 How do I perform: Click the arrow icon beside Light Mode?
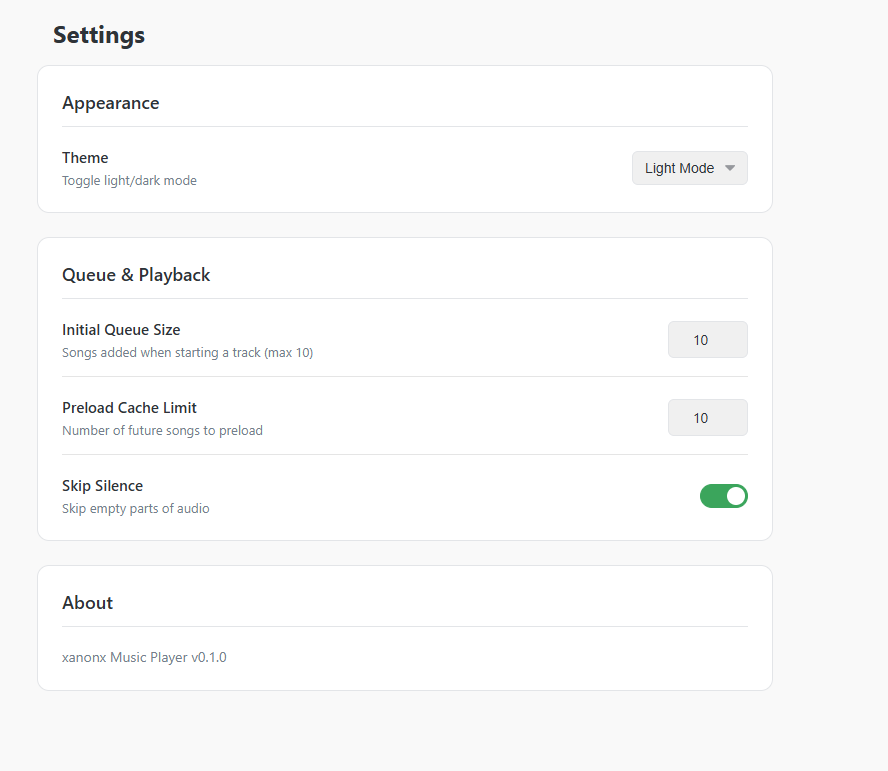point(730,168)
